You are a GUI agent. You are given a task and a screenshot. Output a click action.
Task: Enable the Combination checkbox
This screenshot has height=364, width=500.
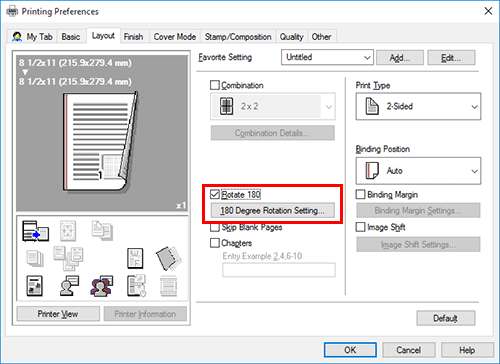pos(215,85)
